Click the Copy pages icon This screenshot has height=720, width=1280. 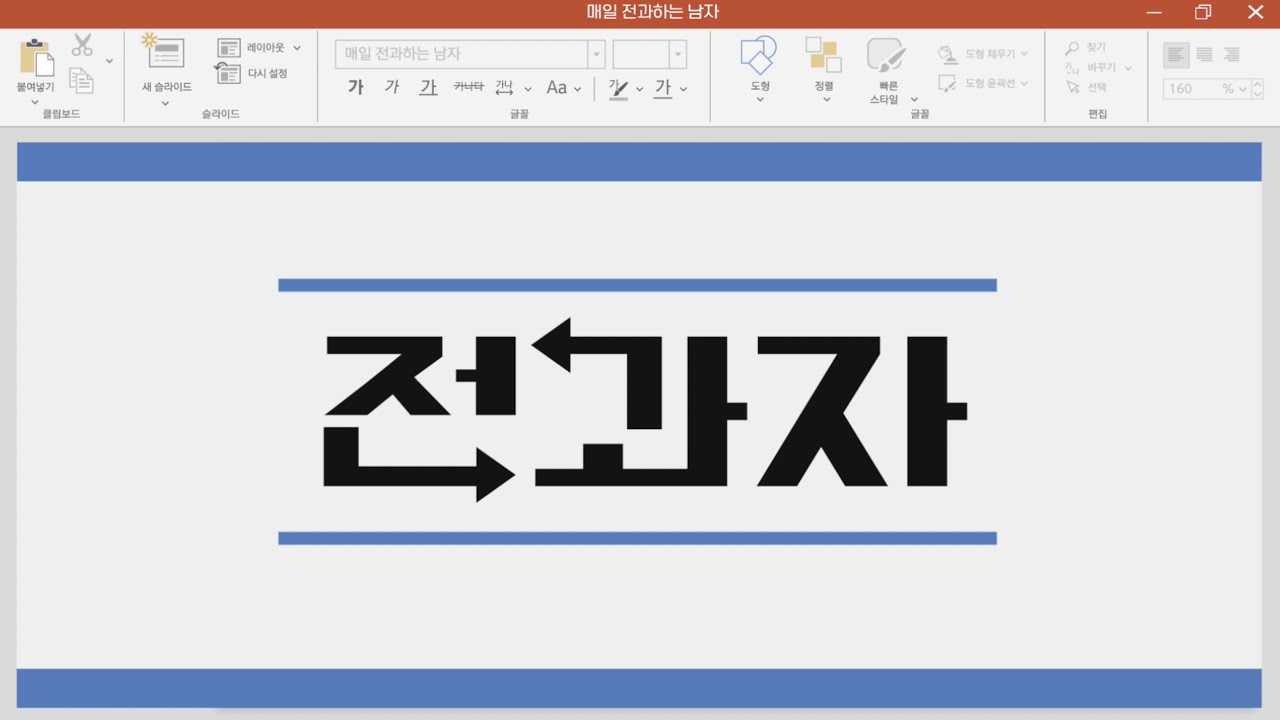pos(81,81)
